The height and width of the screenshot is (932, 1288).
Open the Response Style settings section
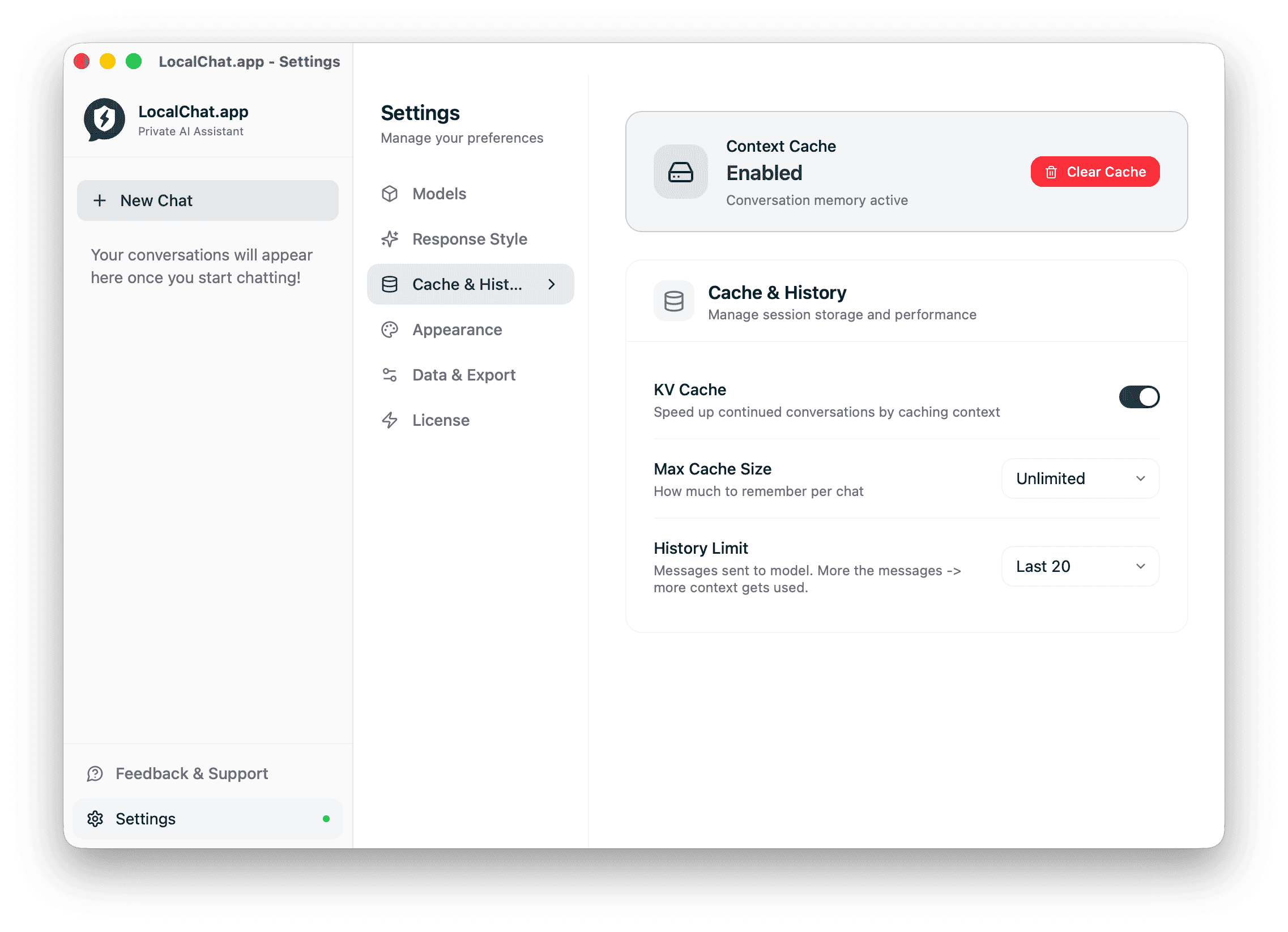point(469,239)
